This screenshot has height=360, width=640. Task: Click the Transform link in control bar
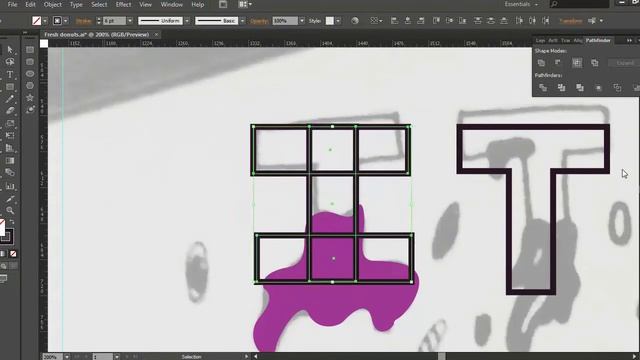tap(571, 21)
